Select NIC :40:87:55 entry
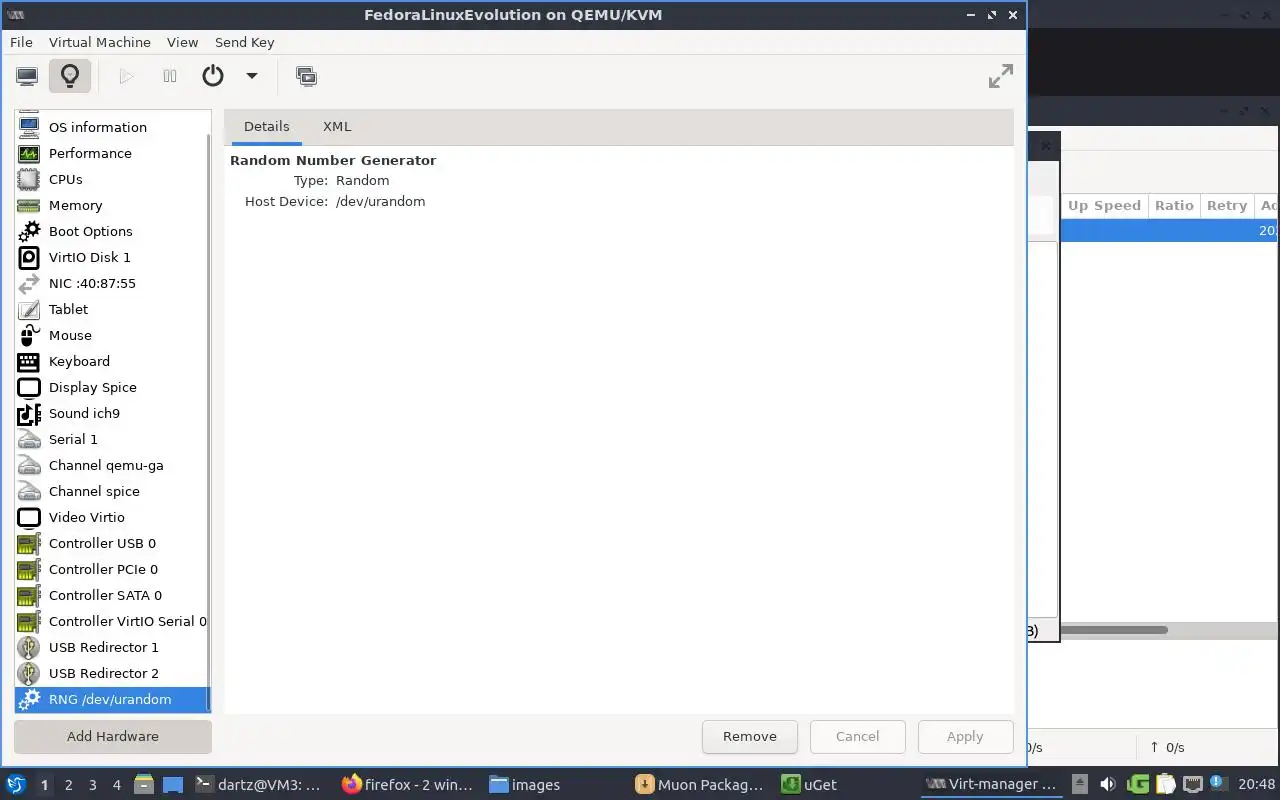Image resolution: width=1280 pixels, height=800 pixels. (112, 283)
